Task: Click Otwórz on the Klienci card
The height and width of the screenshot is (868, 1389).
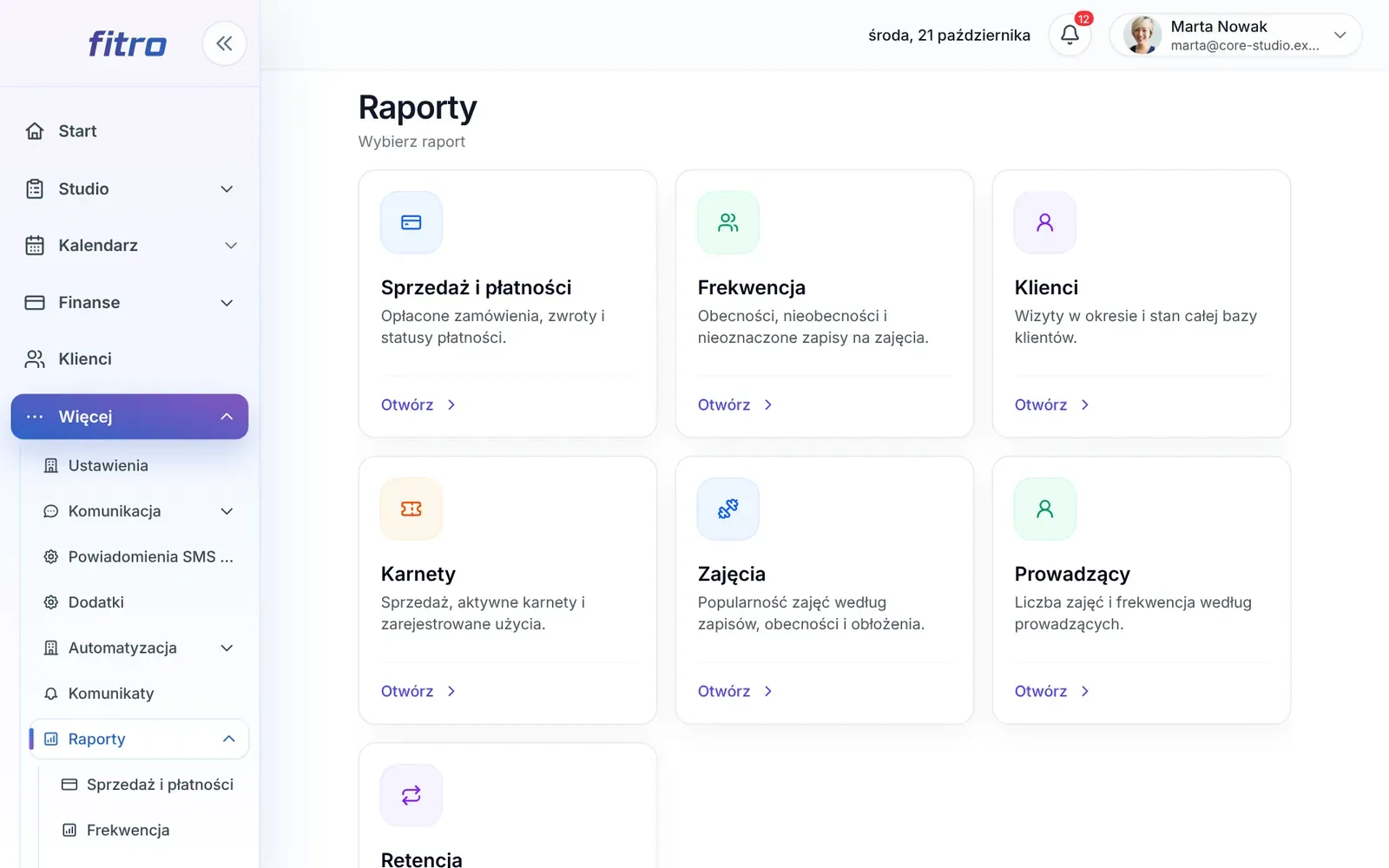Action: (1052, 405)
